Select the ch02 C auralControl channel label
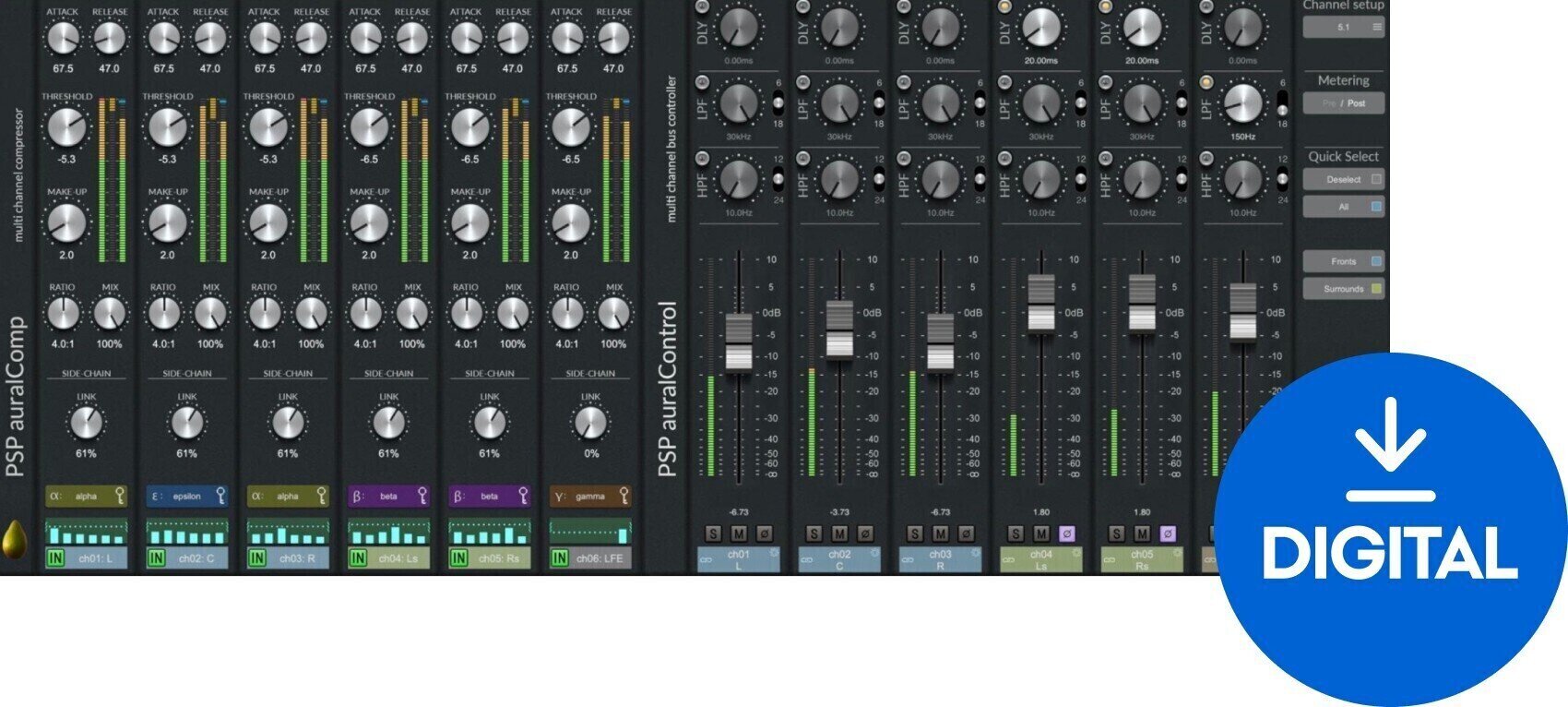The height and width of the screenshot is (707, 1568). click(x=839, y=559)
